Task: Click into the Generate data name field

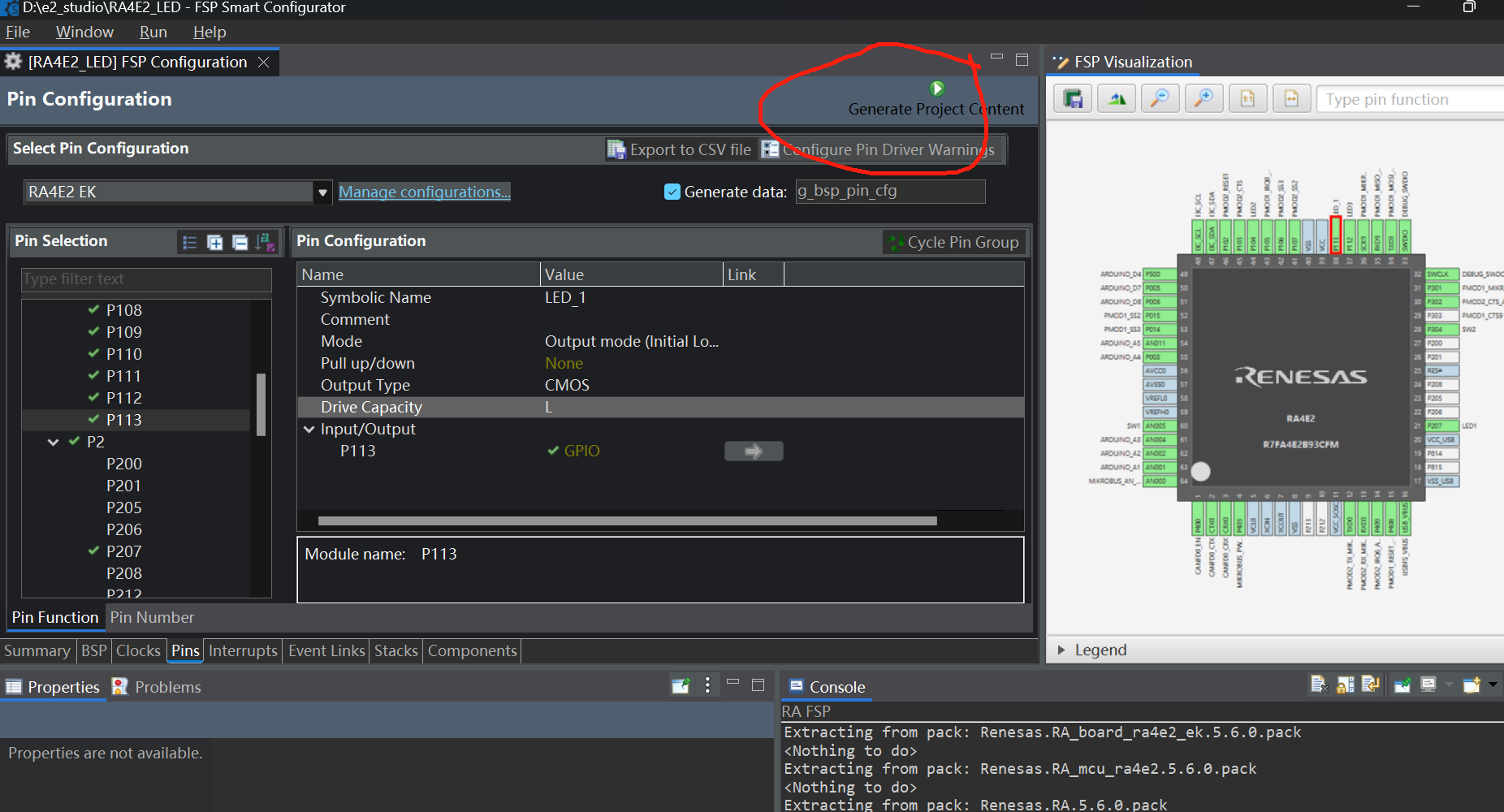Action: 890,192
